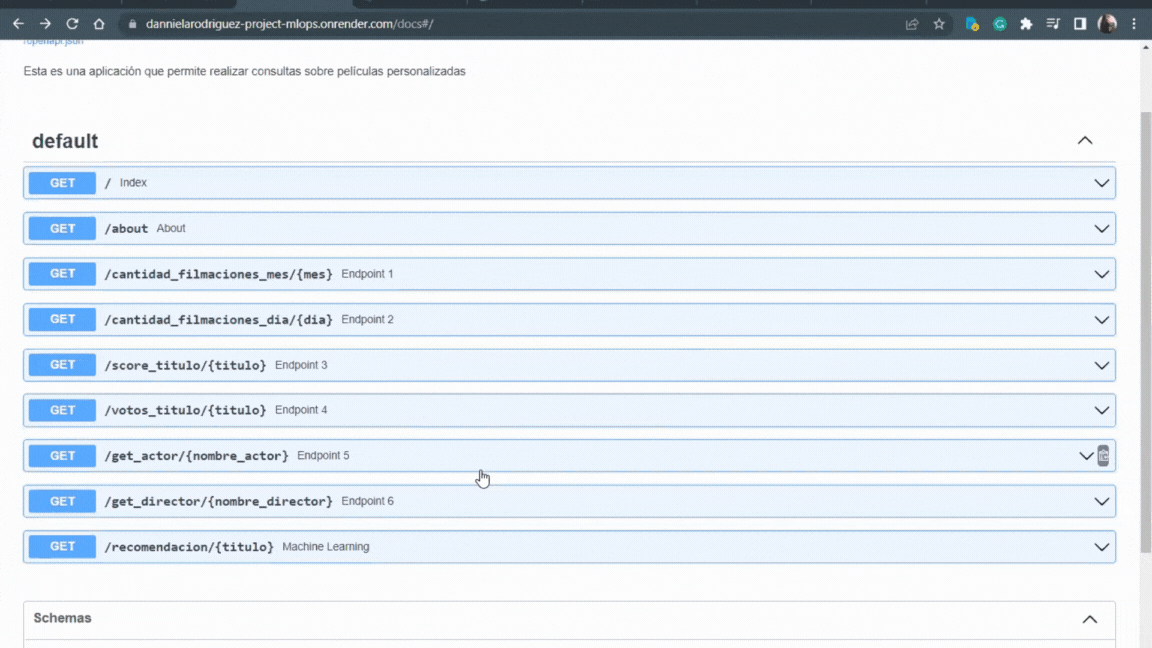Open the /openapi.json link

53,42
